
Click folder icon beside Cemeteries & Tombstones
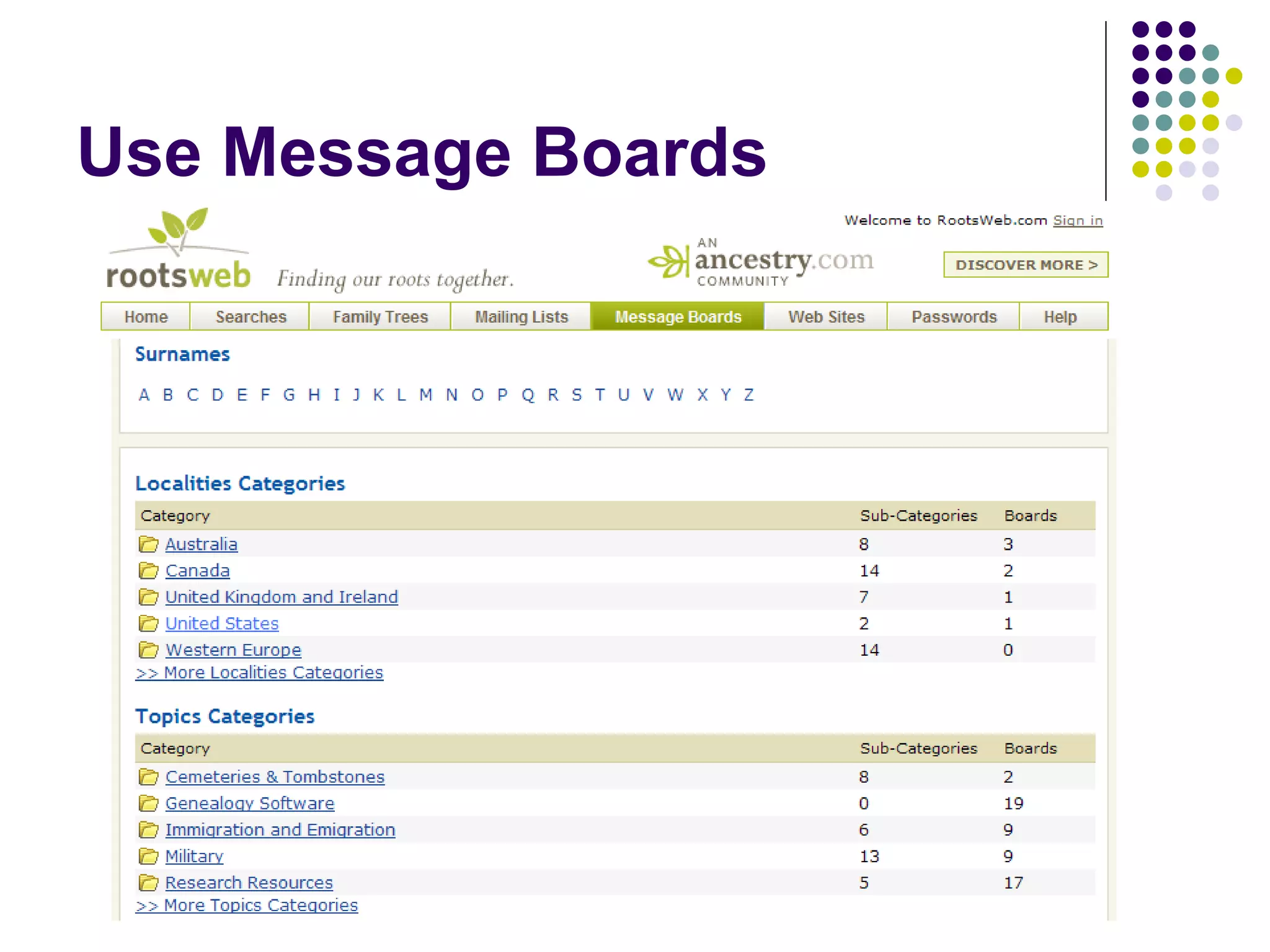[148, 777]
